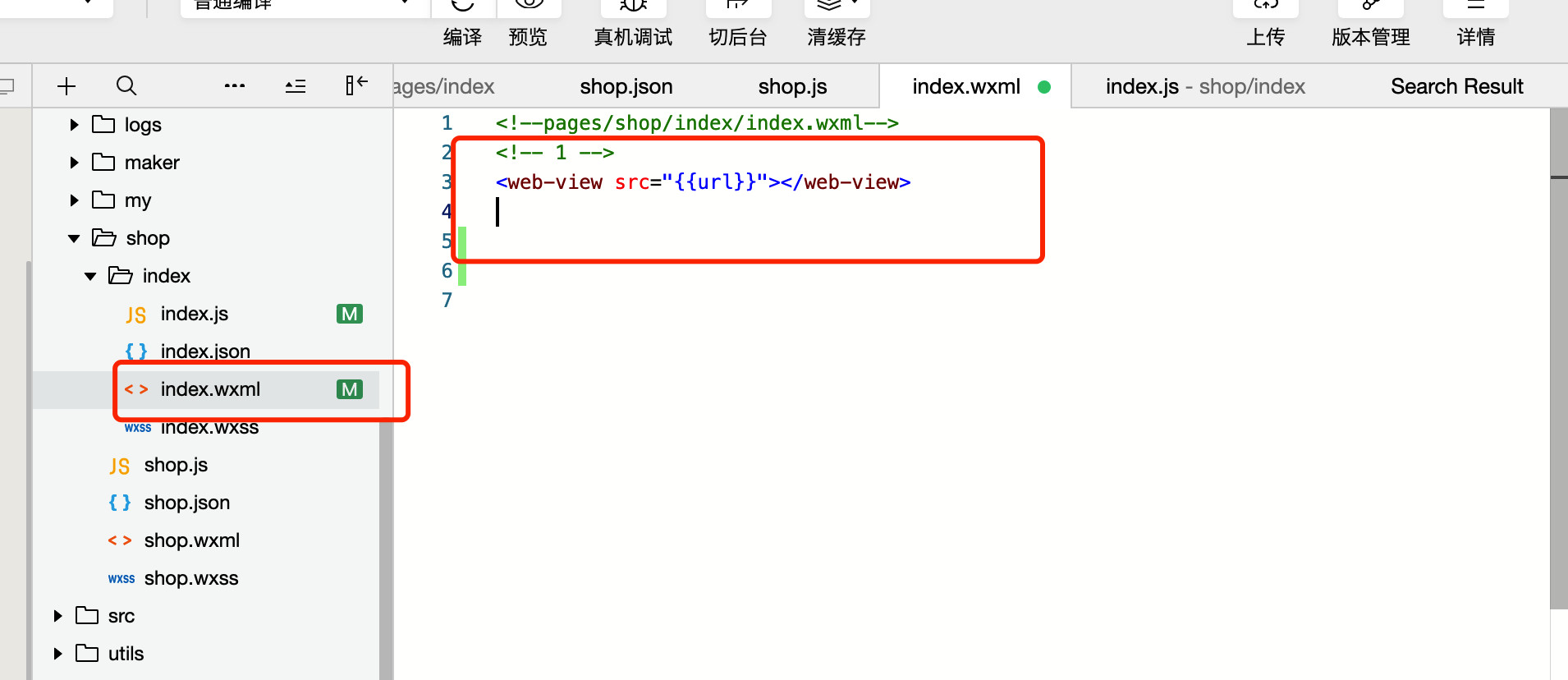
Task: Open index.js under shop/index folder
Action: 195,314
